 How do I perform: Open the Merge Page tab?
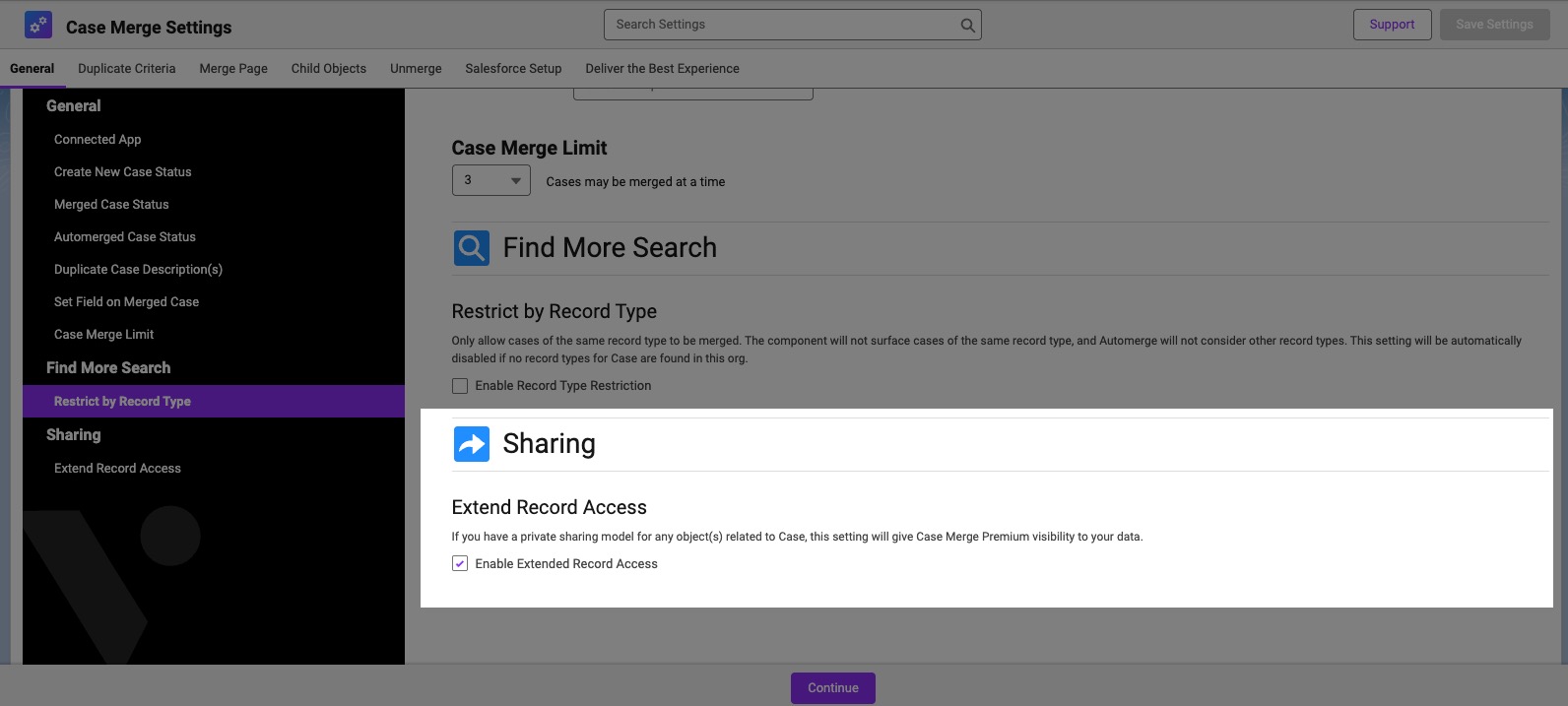pyautogui.click(x=233, y=69)
